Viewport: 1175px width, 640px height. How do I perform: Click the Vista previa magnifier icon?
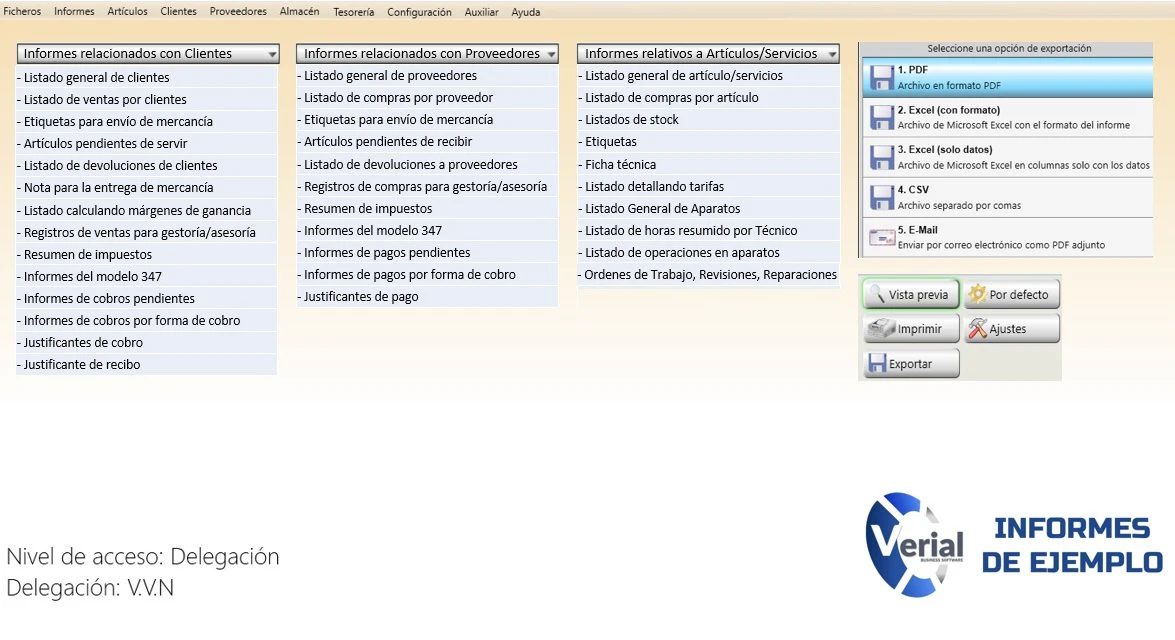[877, 295]
